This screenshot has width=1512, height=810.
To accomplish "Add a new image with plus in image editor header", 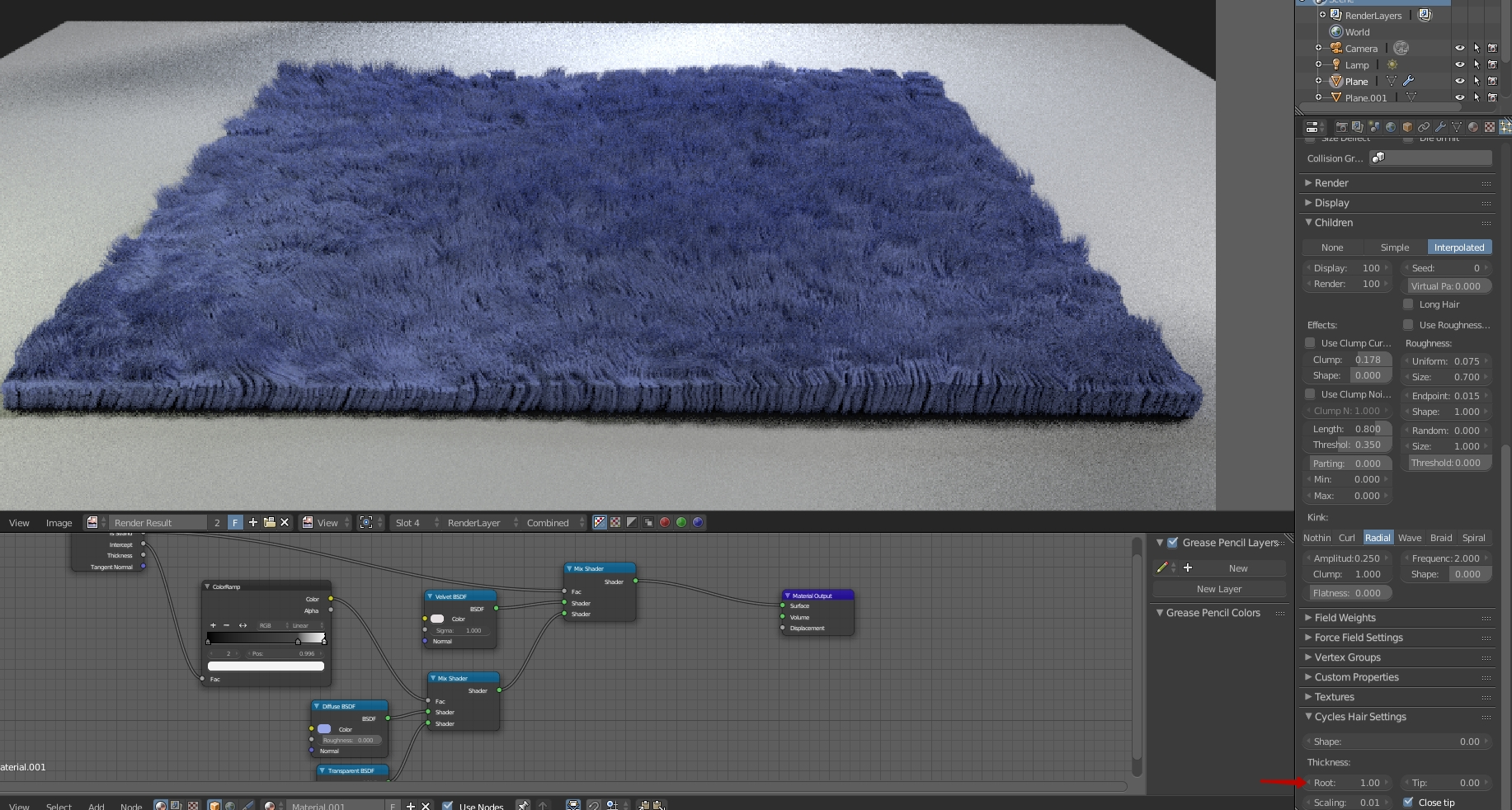I will point(253,522).
